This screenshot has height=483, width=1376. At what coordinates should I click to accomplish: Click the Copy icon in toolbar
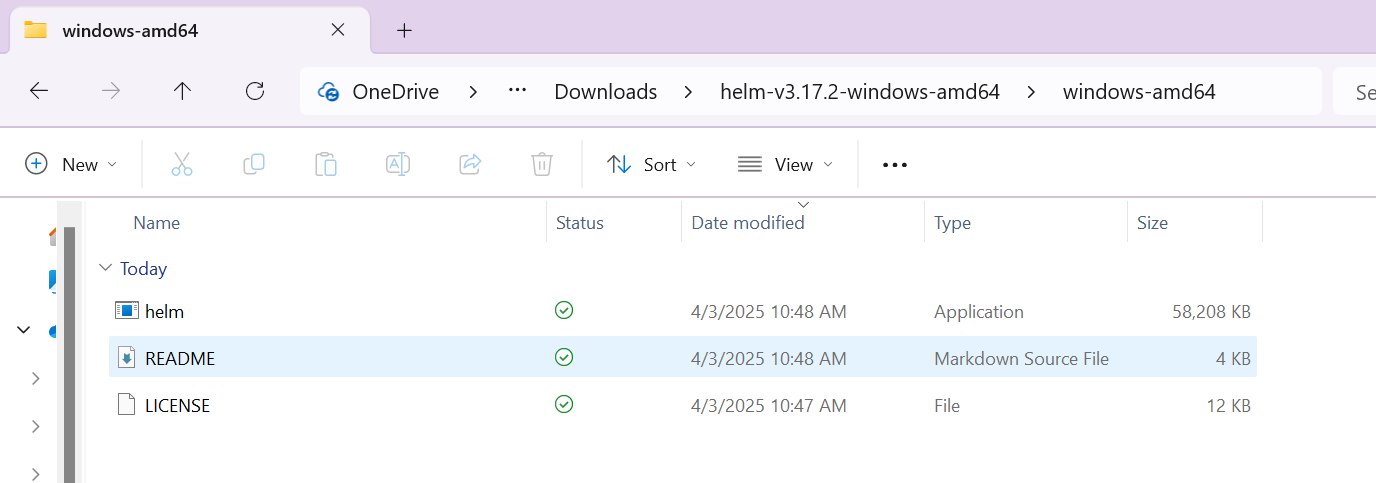click(254, 164)
